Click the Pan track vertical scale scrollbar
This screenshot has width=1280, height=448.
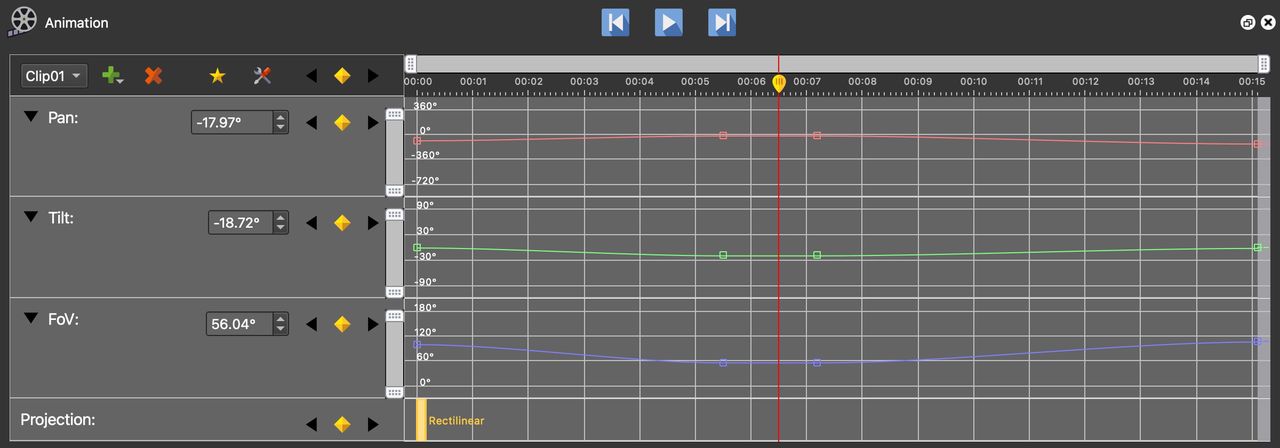point(394,152)
